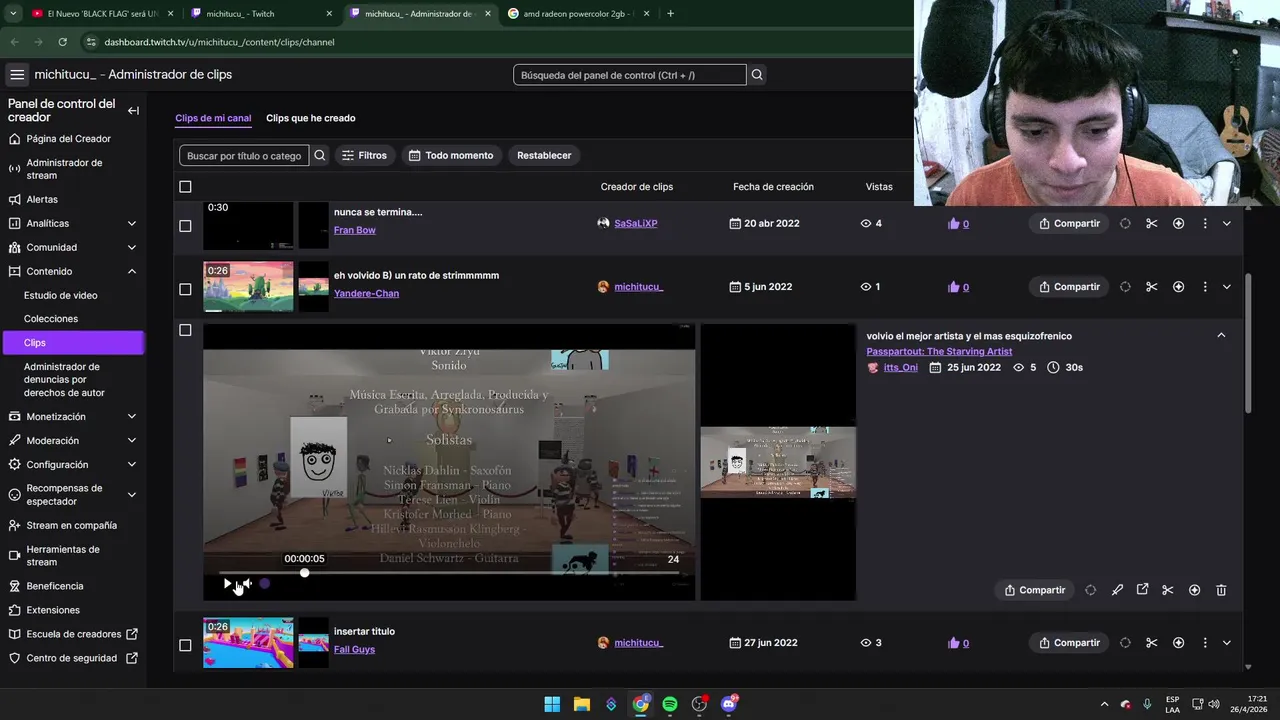Collapse the Contenido section
This screenshot has height=720, width=1280.
click(131, 271)
